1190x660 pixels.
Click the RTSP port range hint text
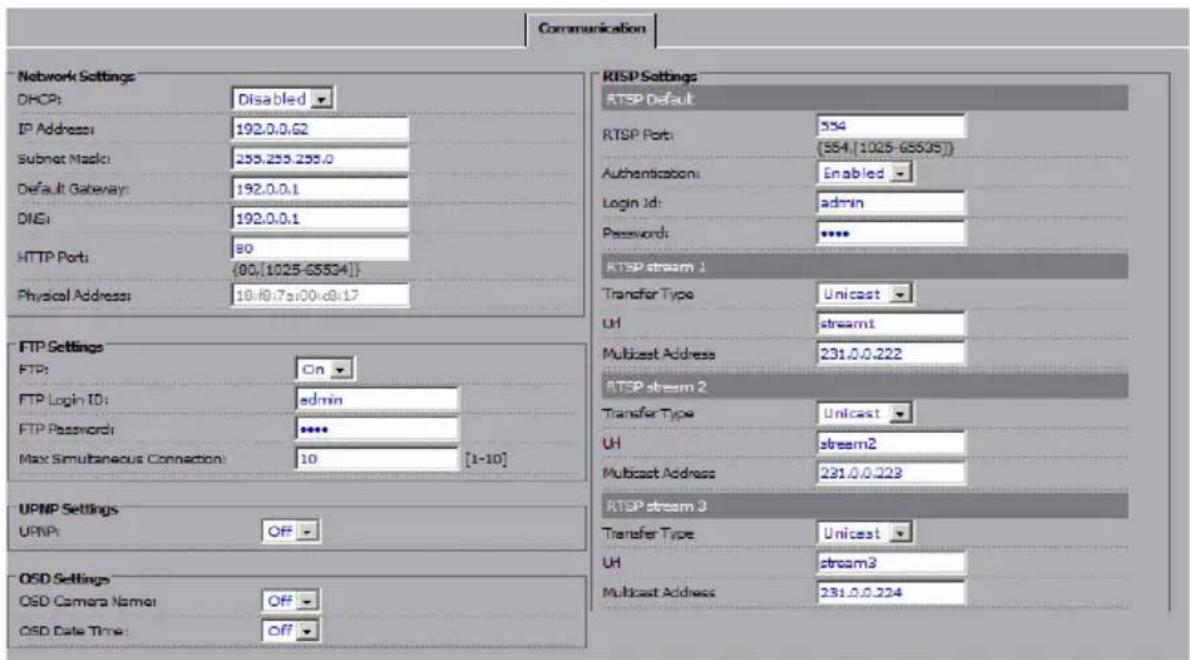pos(886,148)
